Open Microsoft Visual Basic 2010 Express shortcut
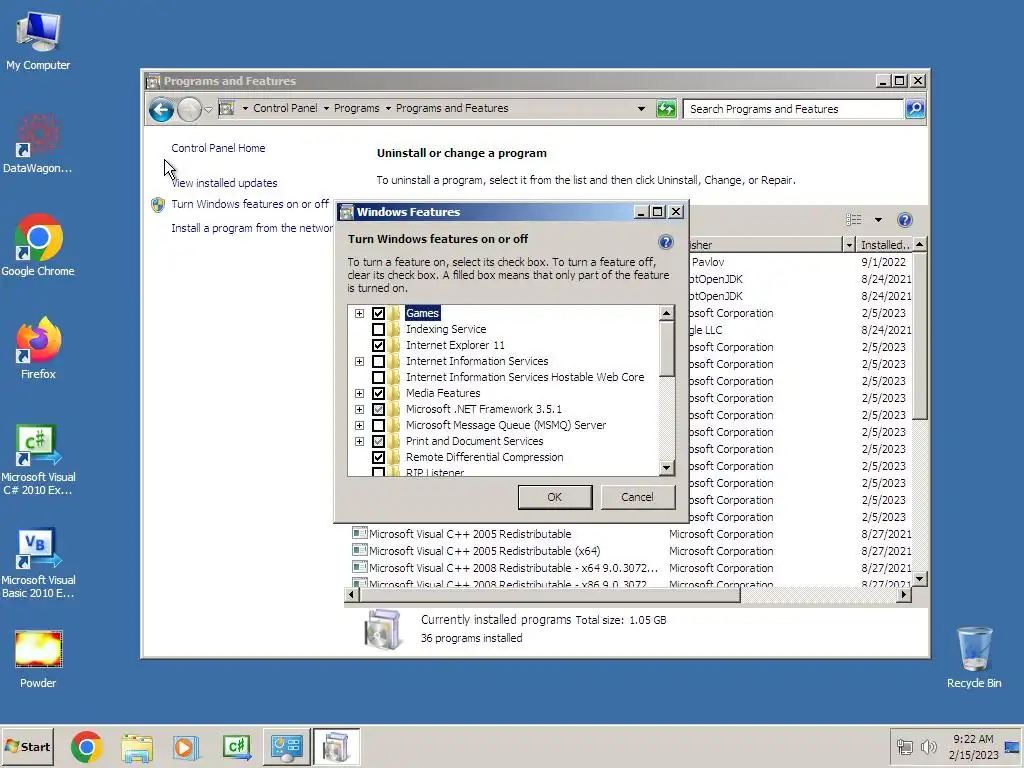The width and height of the screenshot is (1024, 768). point(38,563)
